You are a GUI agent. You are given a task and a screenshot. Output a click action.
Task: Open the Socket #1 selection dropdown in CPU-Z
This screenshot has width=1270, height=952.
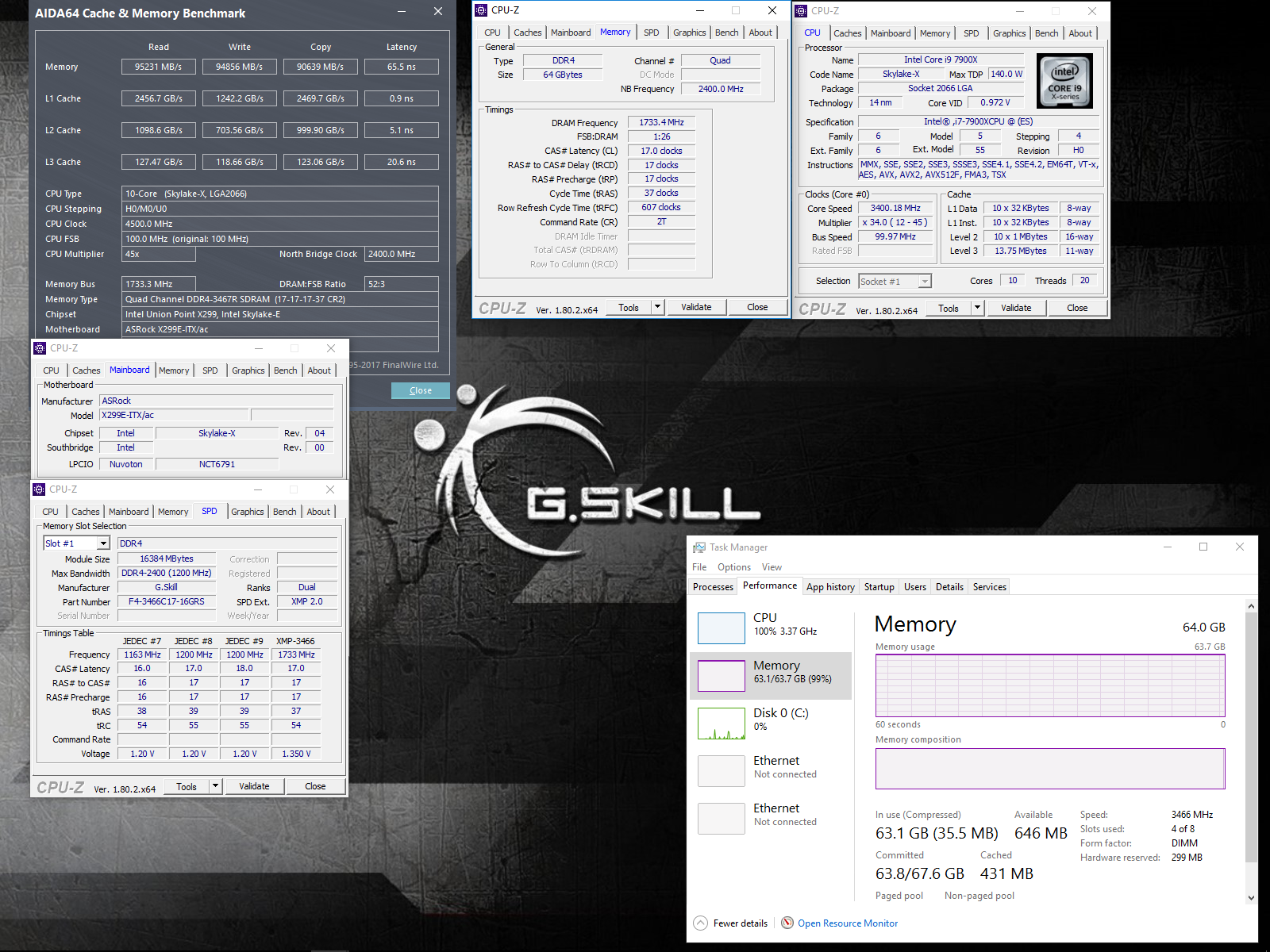click(924, 281)
